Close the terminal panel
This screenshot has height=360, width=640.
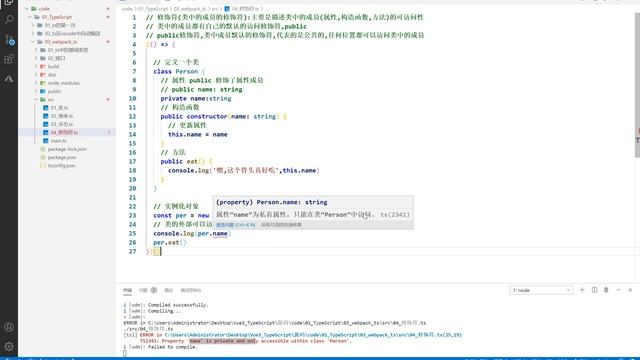630,290
